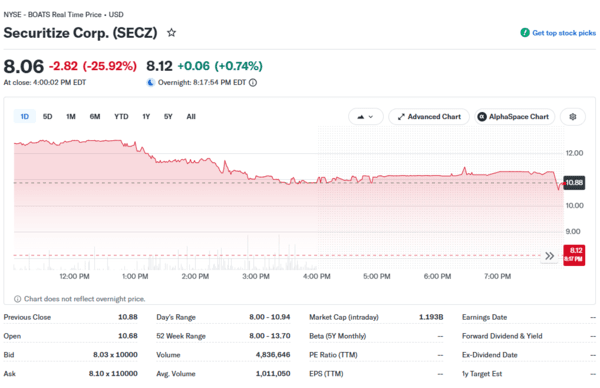This screenshot has height=388, width=600.
Task: Select the YTD chart range
Action: 121,116
